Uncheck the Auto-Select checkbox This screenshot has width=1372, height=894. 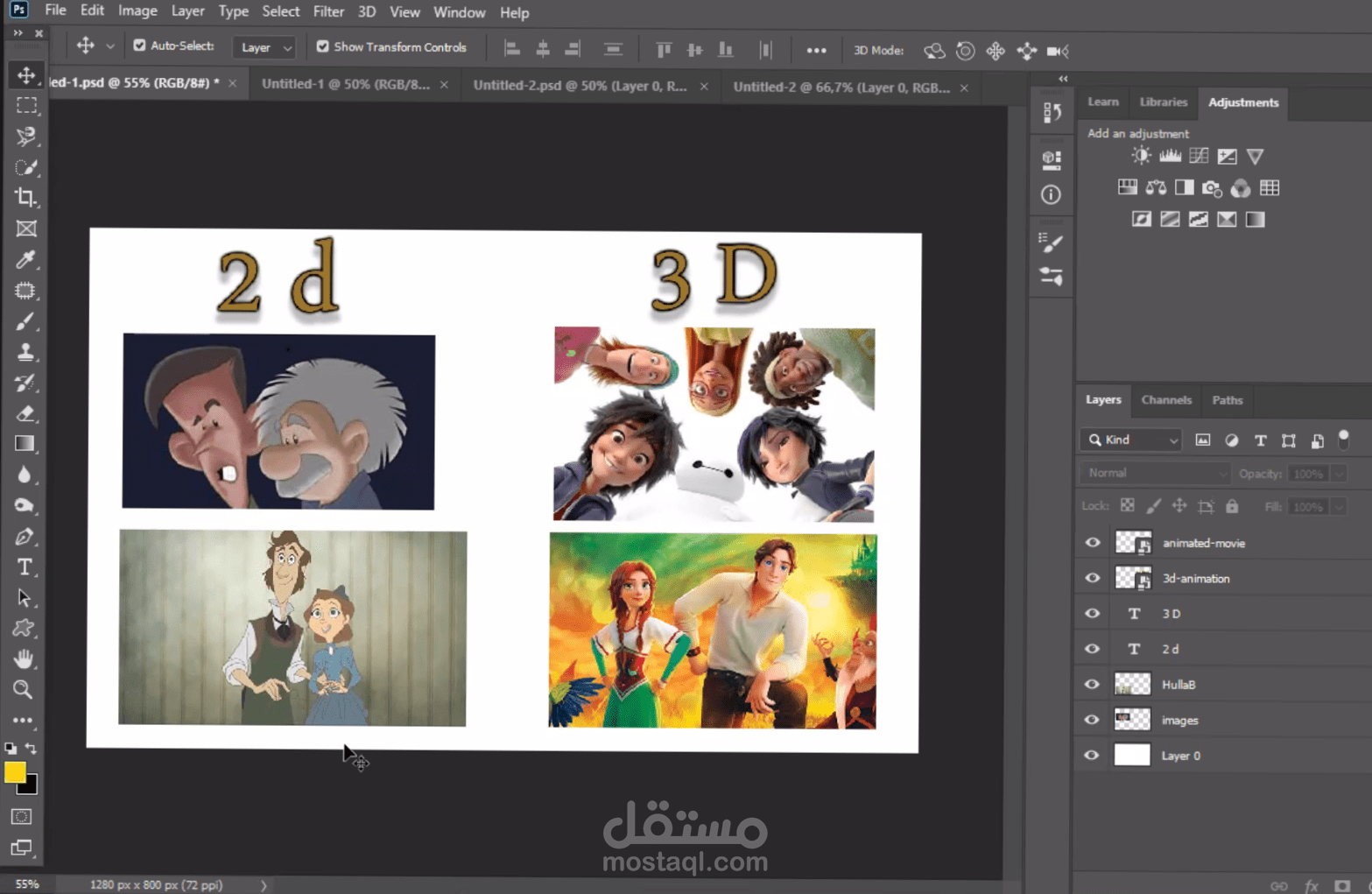(x=139, y=46)
